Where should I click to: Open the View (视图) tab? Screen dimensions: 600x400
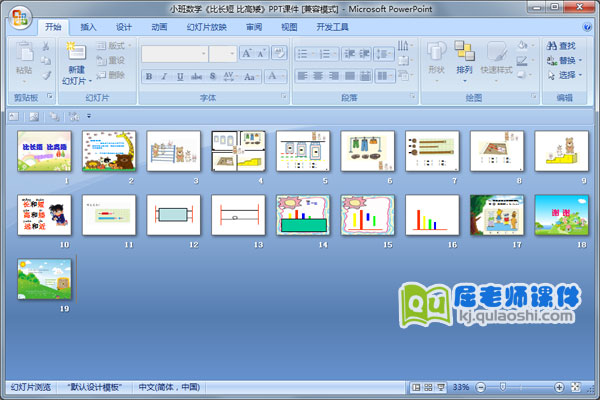[289, 27]
